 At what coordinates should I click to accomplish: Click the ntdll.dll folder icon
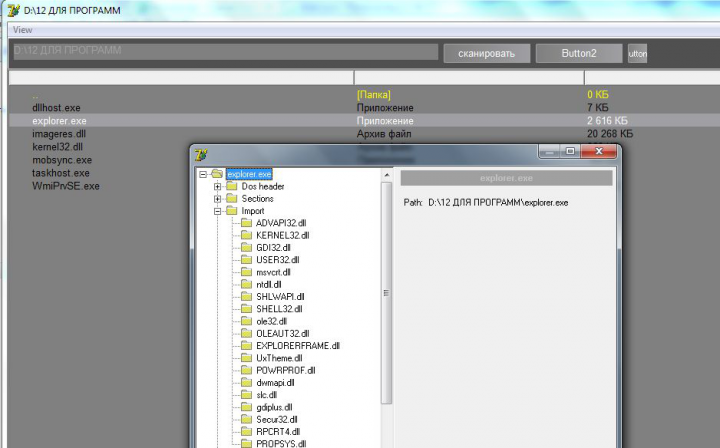247,285
